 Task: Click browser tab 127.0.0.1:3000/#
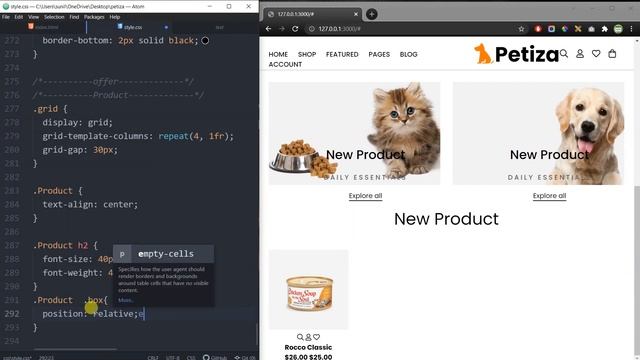point(311,14)
